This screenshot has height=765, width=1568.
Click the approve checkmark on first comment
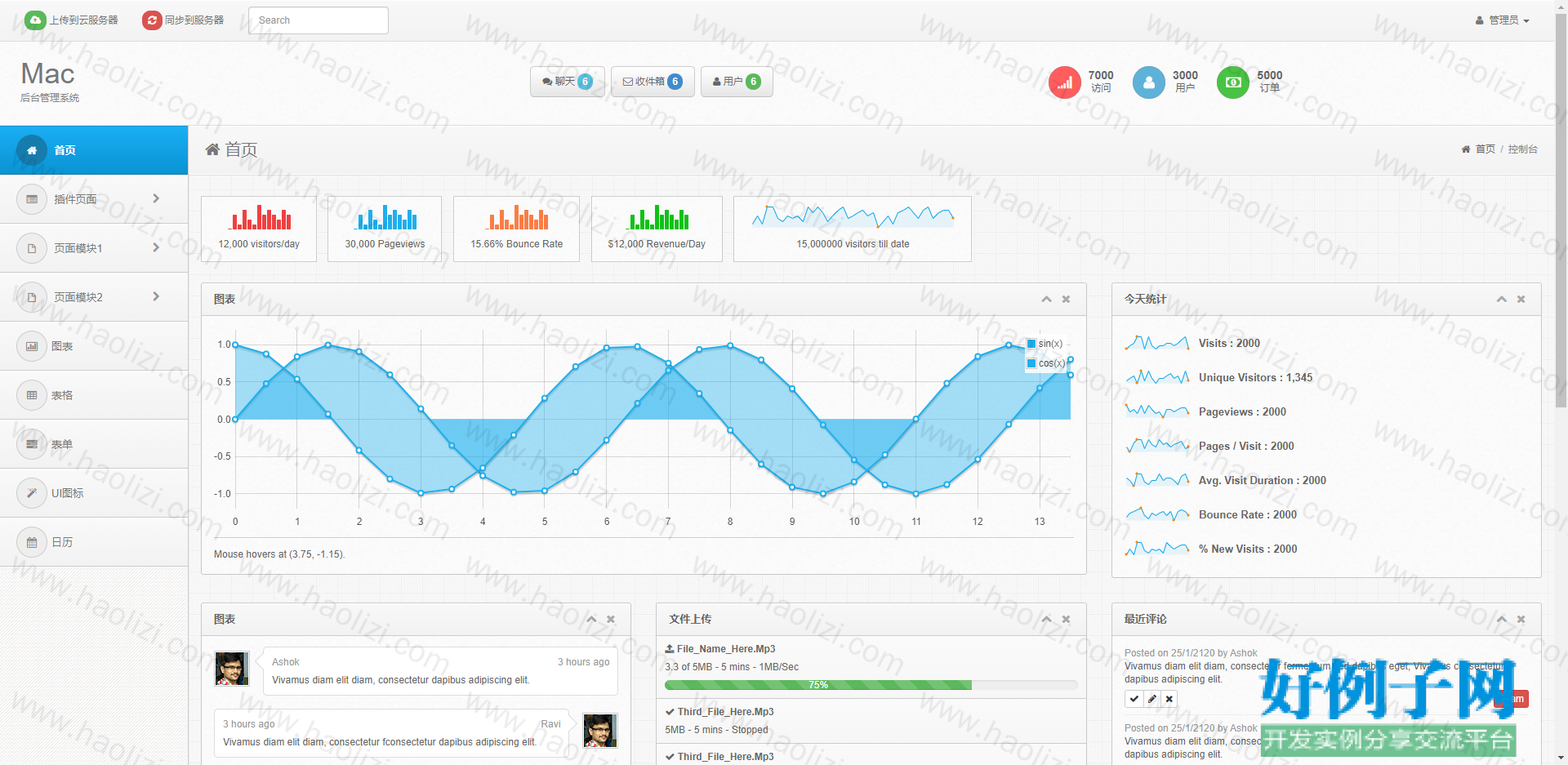pyautogui.click(x=1134, y=699)
